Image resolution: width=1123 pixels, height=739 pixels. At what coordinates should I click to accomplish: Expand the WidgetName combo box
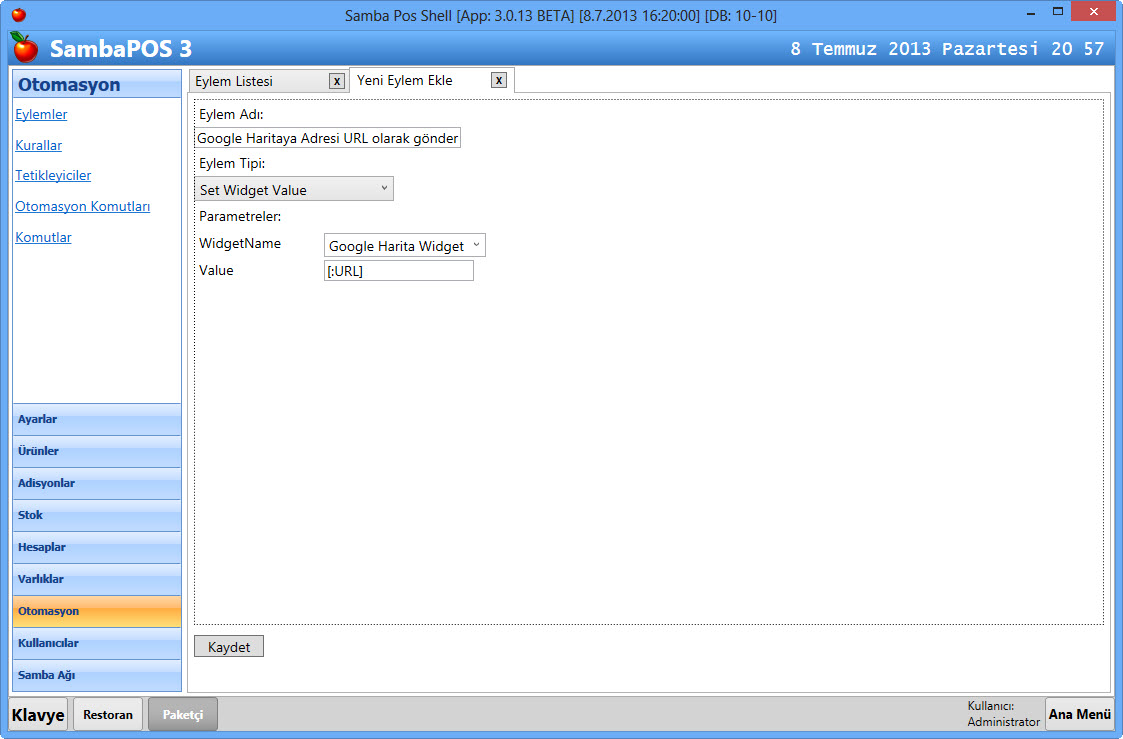pyautogui.click(x=405, y=245)
